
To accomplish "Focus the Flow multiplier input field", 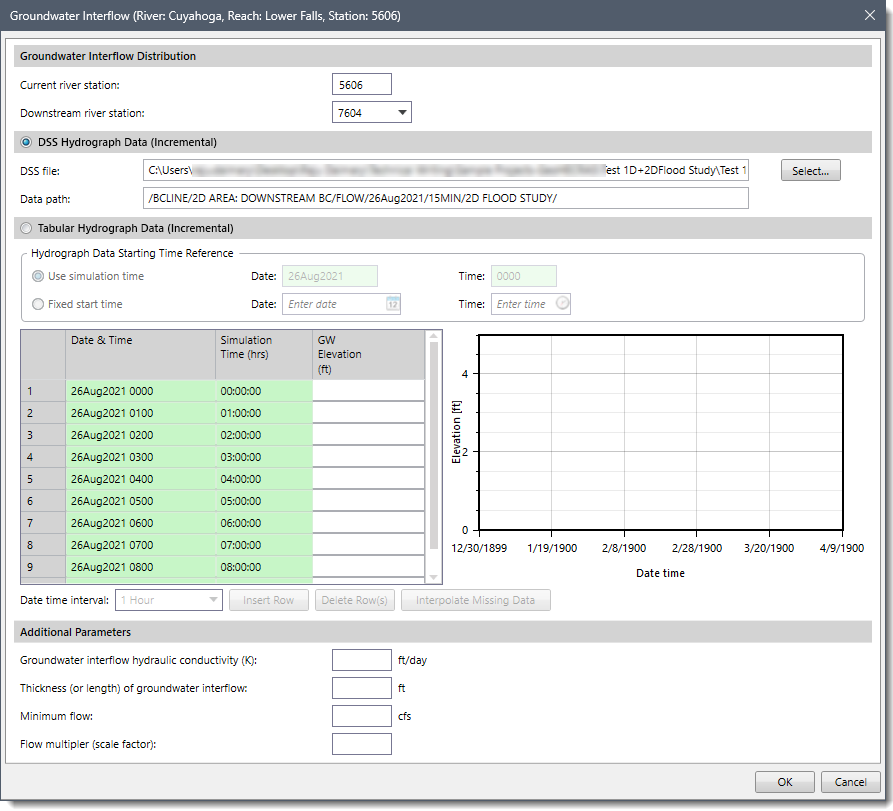I will point(362,744).
